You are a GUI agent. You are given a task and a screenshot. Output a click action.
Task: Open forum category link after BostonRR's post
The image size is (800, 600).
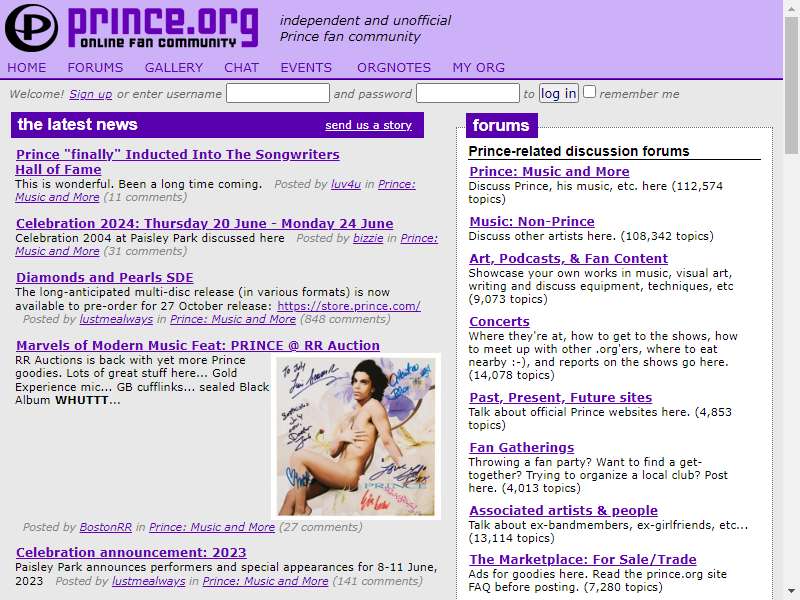212,527
